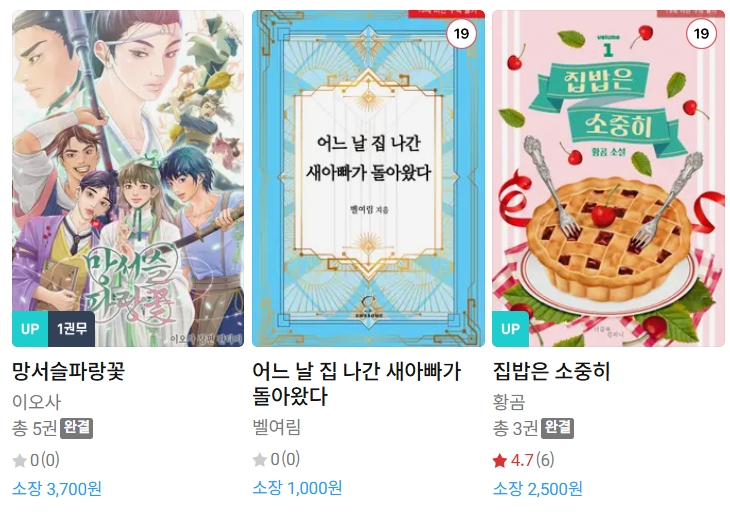Open the 망서슬파랑꽃 book cover
The width and height of the screenshot is (730, 526).
pos(128,178)
